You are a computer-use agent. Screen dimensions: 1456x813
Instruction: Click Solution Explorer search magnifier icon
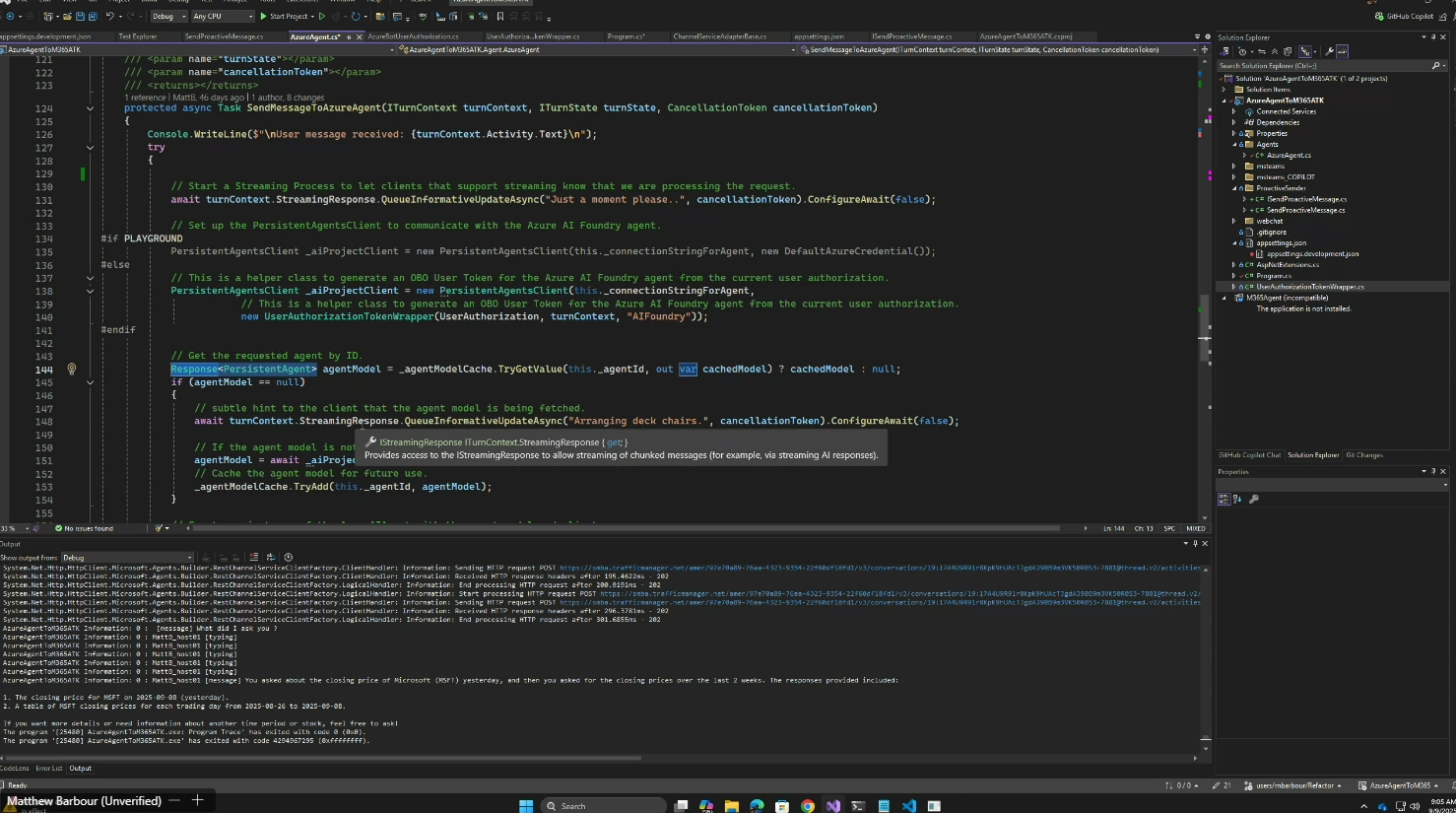coord(1435,66)
